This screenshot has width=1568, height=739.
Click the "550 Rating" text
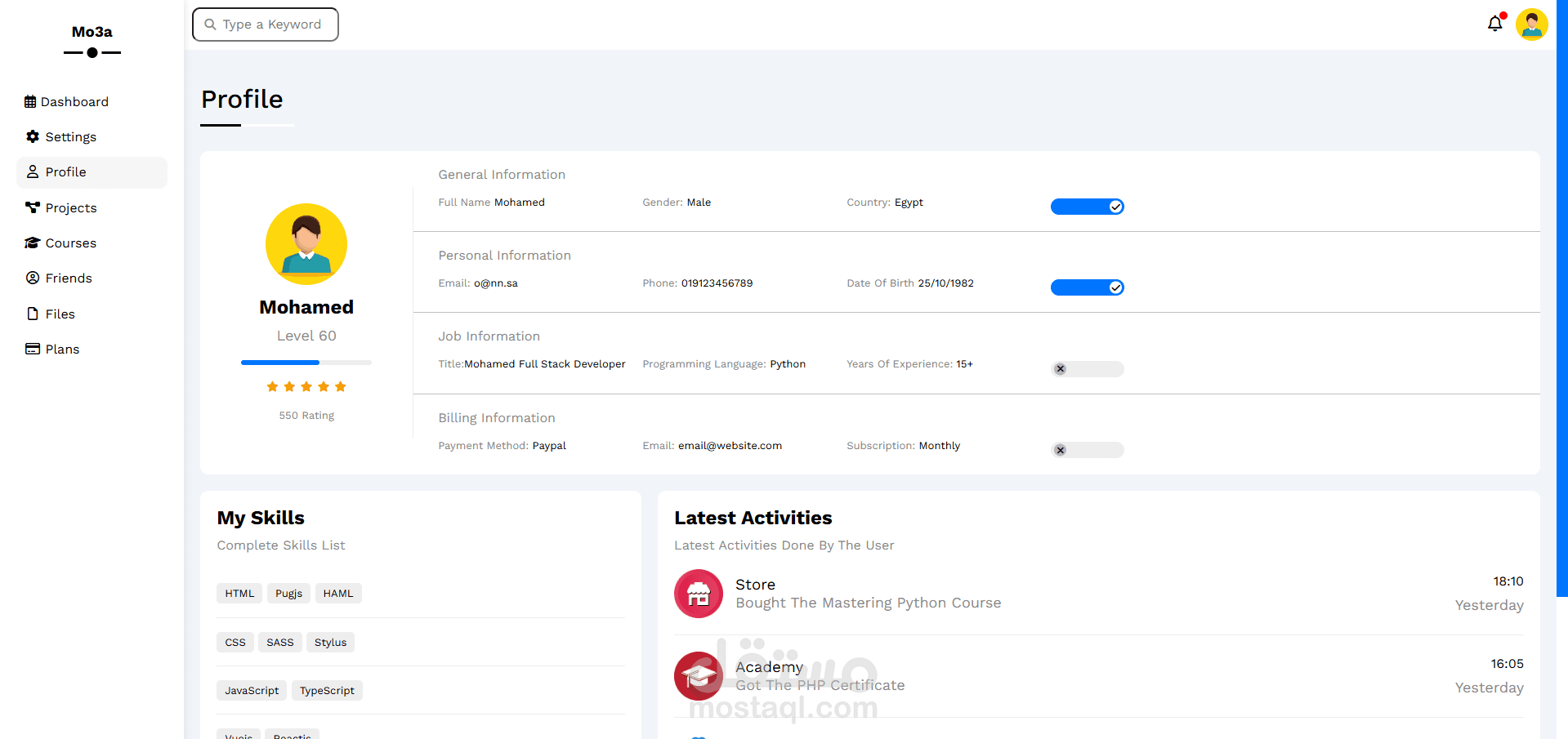[x=306, y=416]
